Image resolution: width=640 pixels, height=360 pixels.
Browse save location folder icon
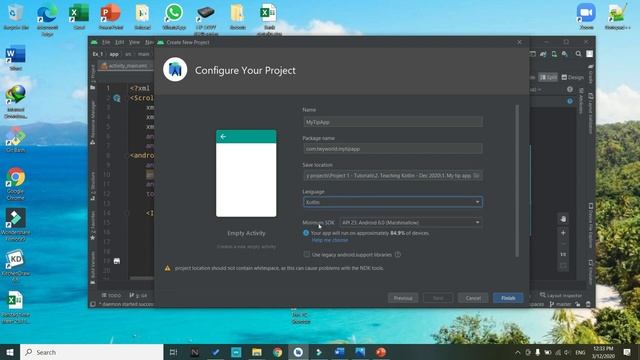(x=476, y=176)
